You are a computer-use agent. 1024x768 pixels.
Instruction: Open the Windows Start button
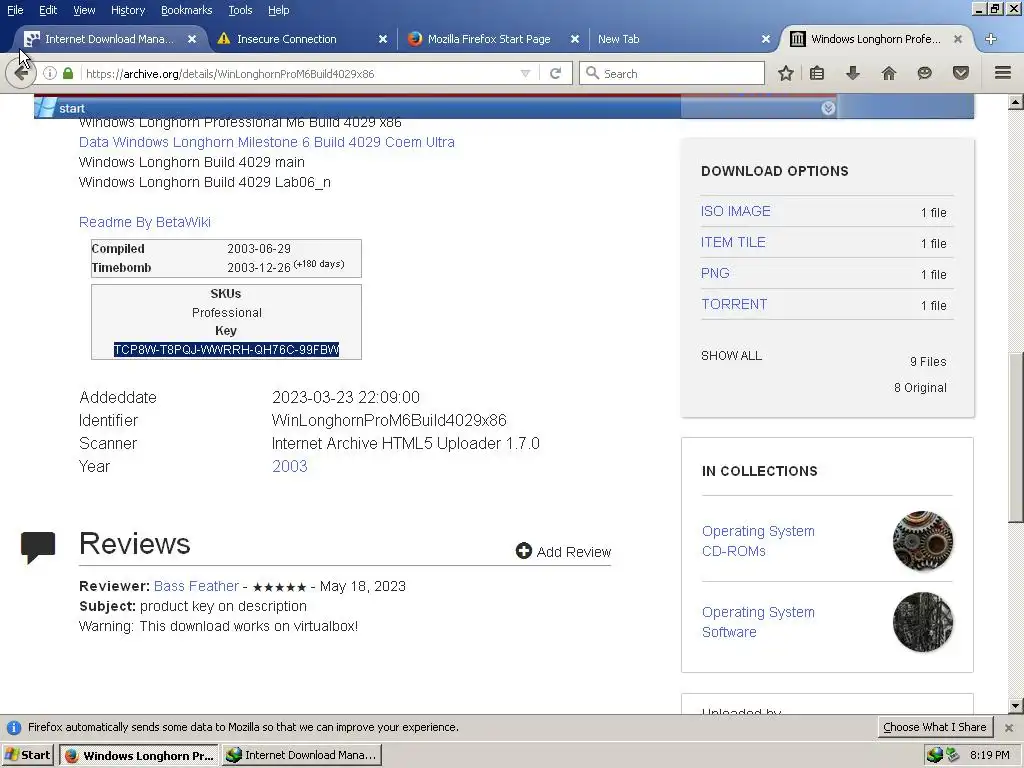(x=27, y=755)
